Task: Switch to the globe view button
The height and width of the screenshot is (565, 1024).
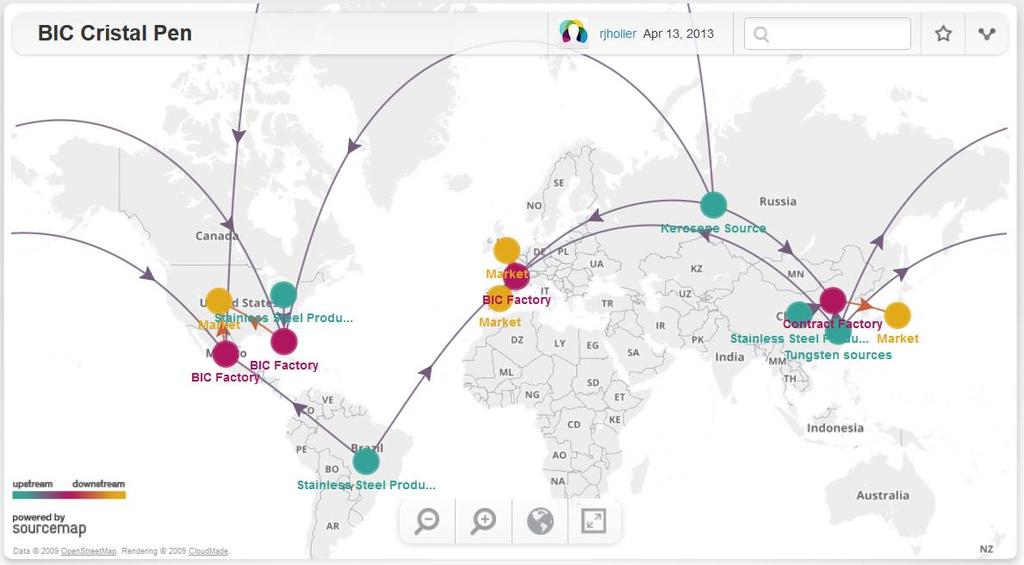Action: (x=540, y=521)
